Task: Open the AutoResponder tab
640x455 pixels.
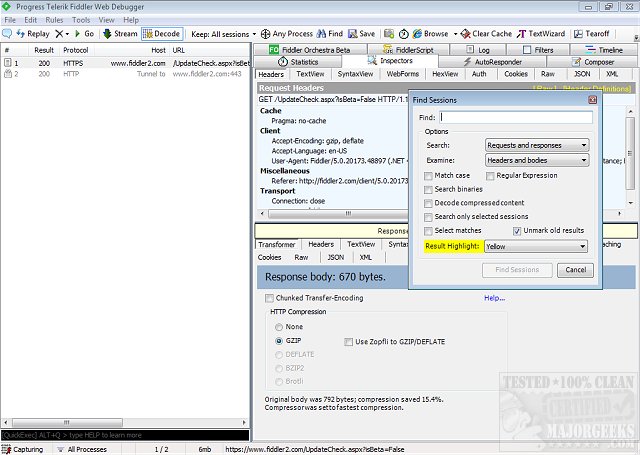Action: tap(492, 62)
